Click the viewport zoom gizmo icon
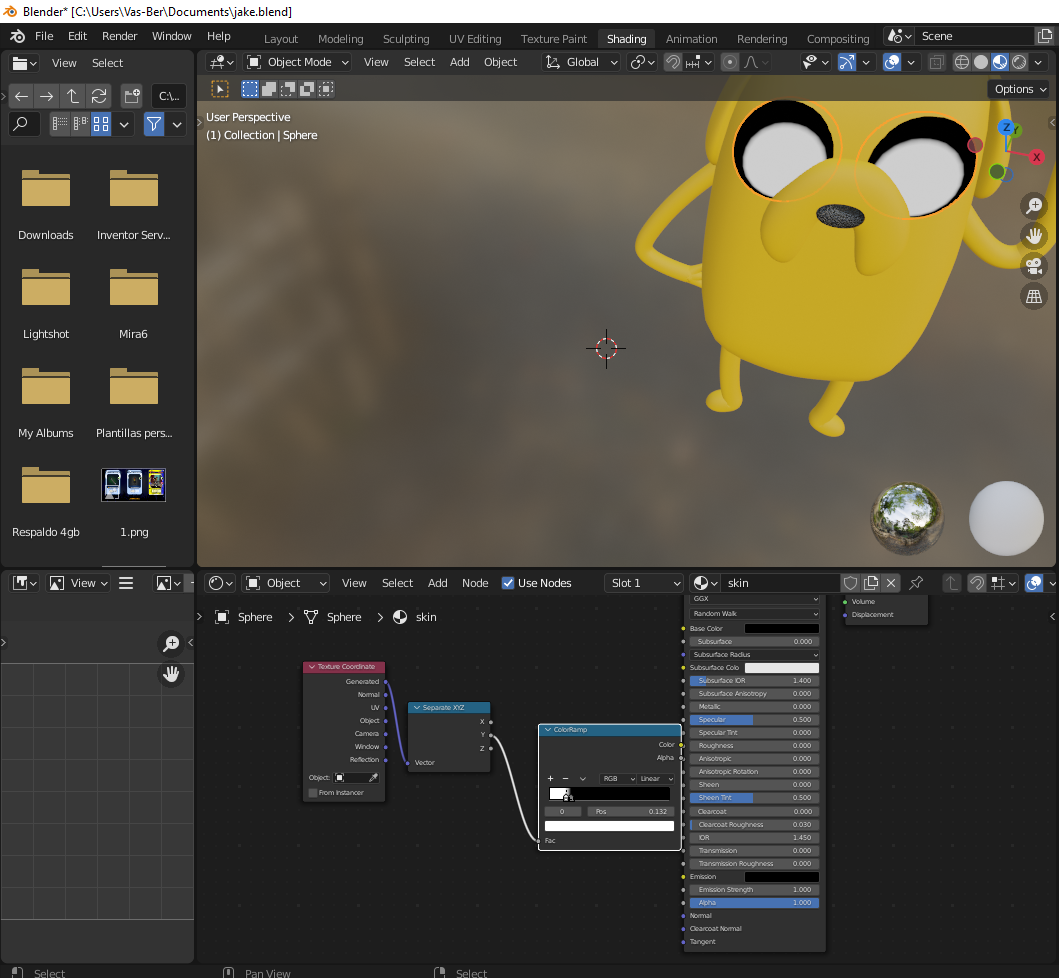1059x978 pixels. [1034, 205]
